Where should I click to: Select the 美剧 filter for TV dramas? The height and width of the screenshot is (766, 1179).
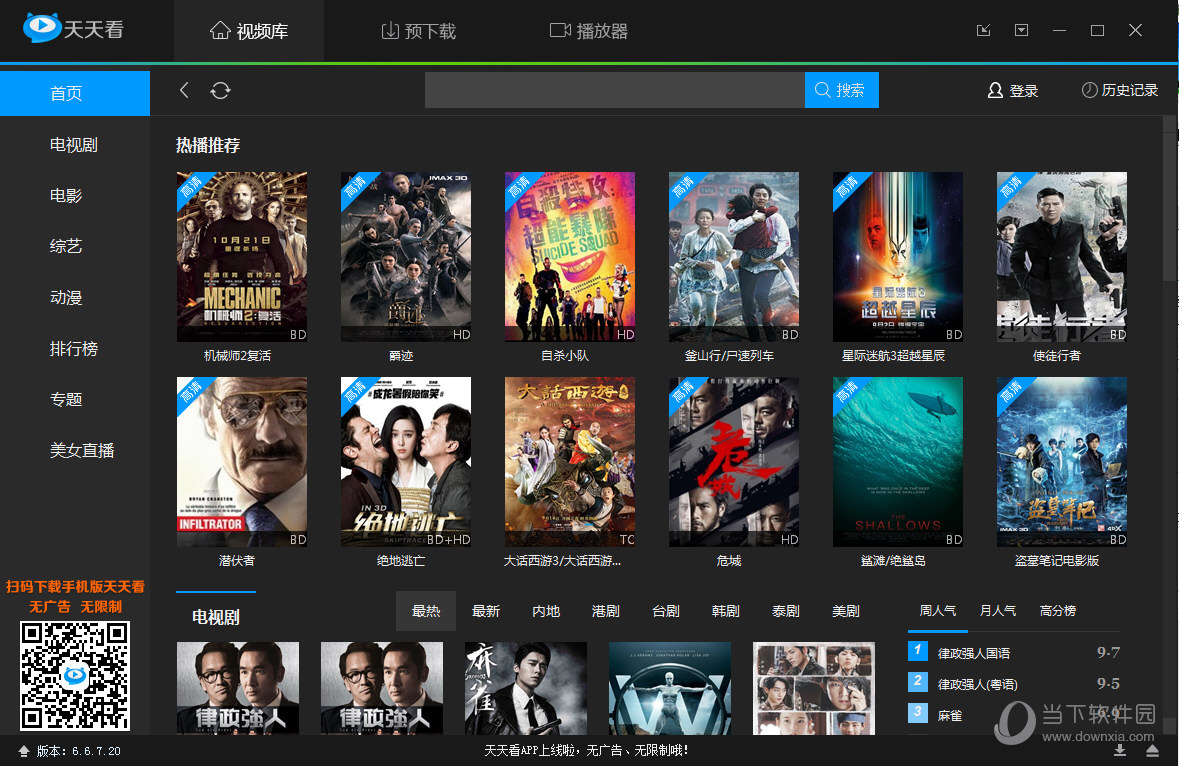pos(845,611)
